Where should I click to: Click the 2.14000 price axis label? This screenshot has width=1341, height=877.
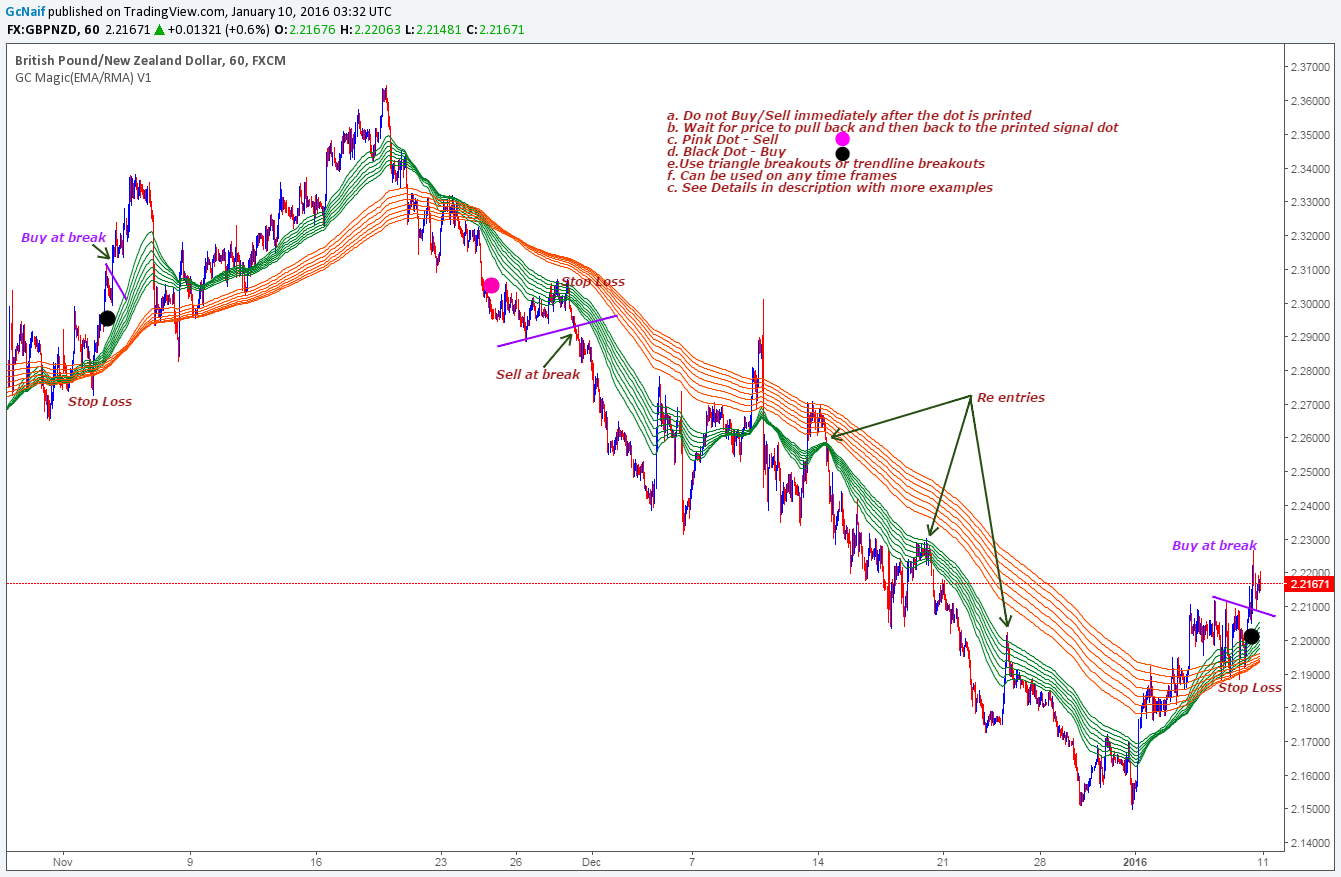1308,843
